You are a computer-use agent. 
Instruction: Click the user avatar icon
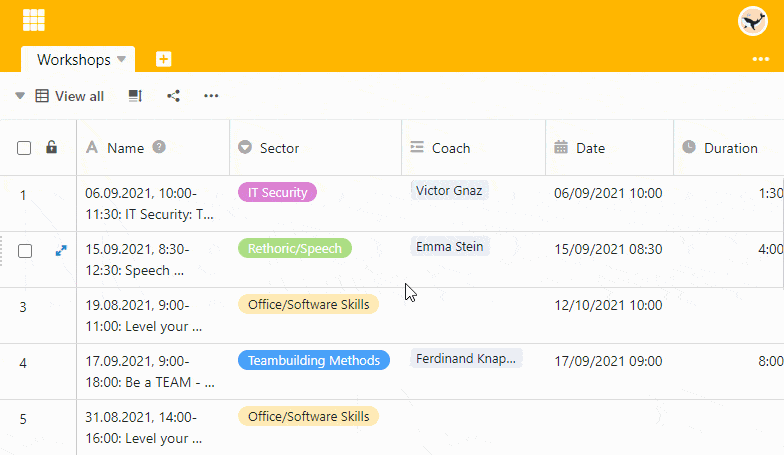point(752,21)
